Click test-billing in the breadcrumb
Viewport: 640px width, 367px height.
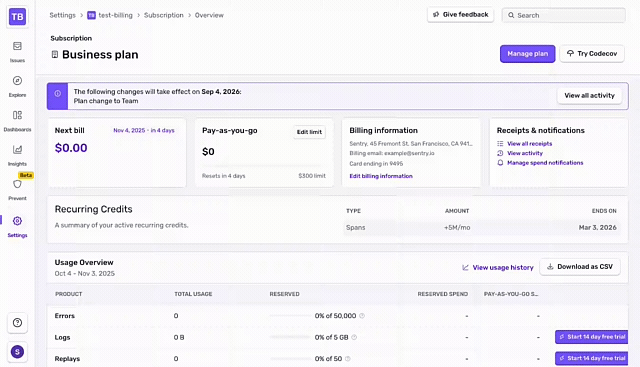tap(116, 15)
